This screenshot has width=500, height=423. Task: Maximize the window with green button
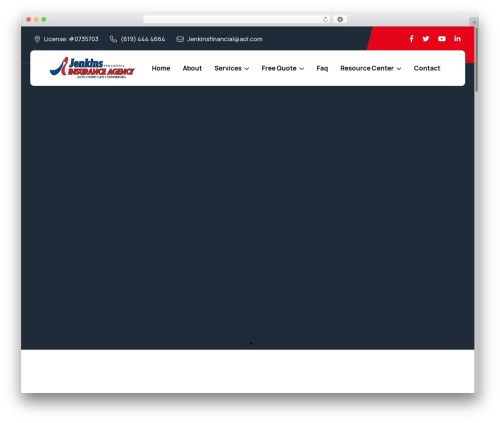tap(44, 19)
